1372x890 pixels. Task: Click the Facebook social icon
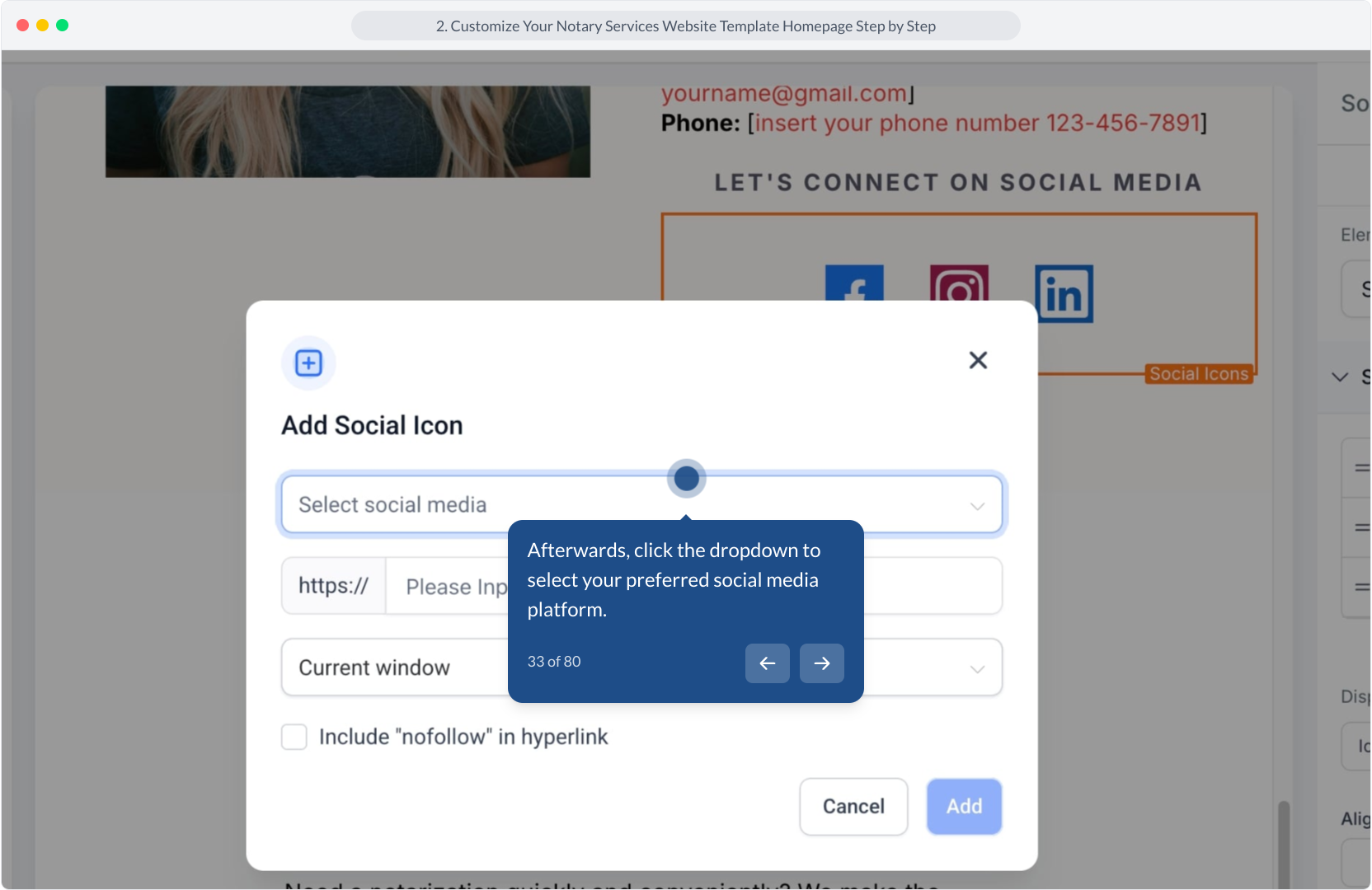(x=854, y=283)
